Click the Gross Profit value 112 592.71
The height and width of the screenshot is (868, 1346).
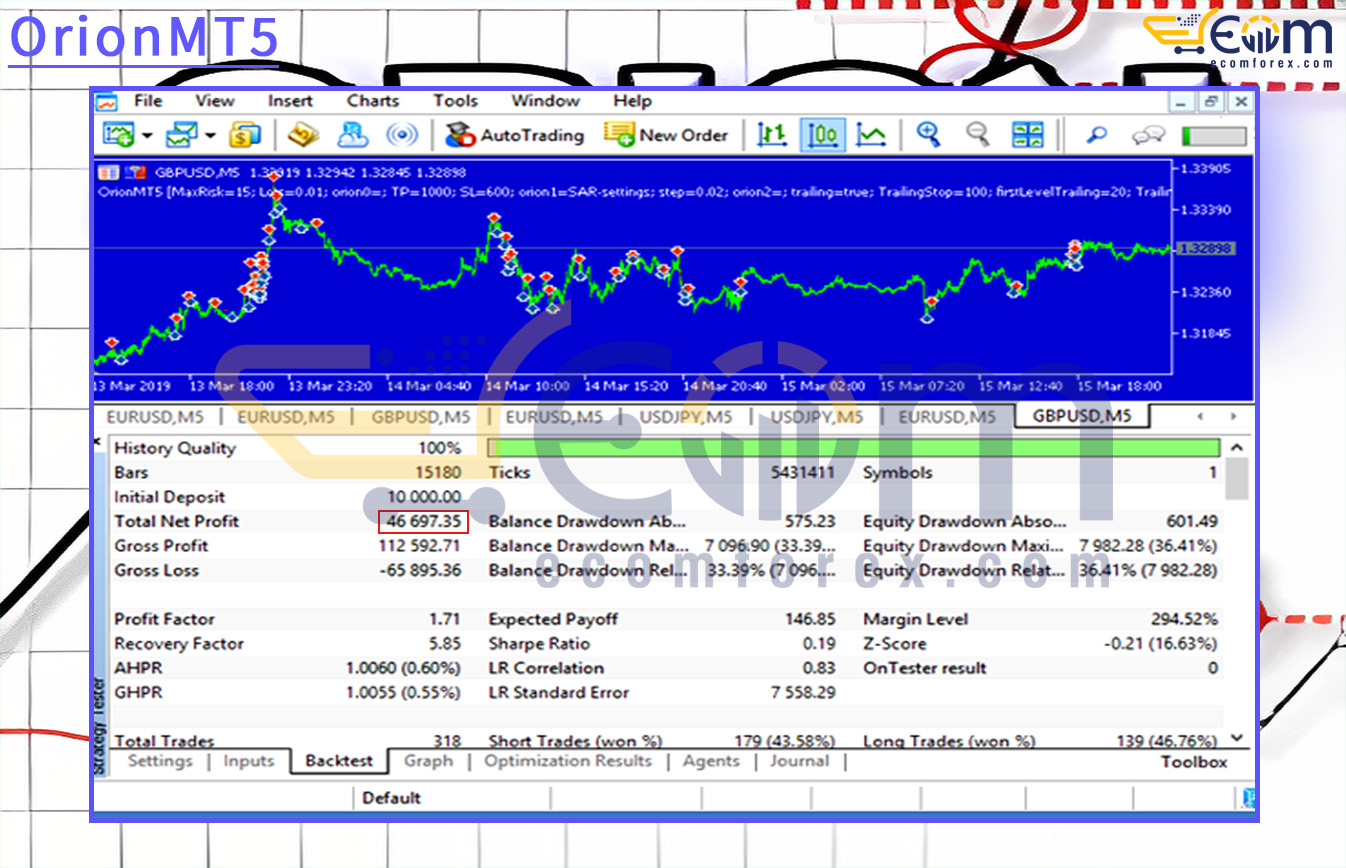pos(419,546)
